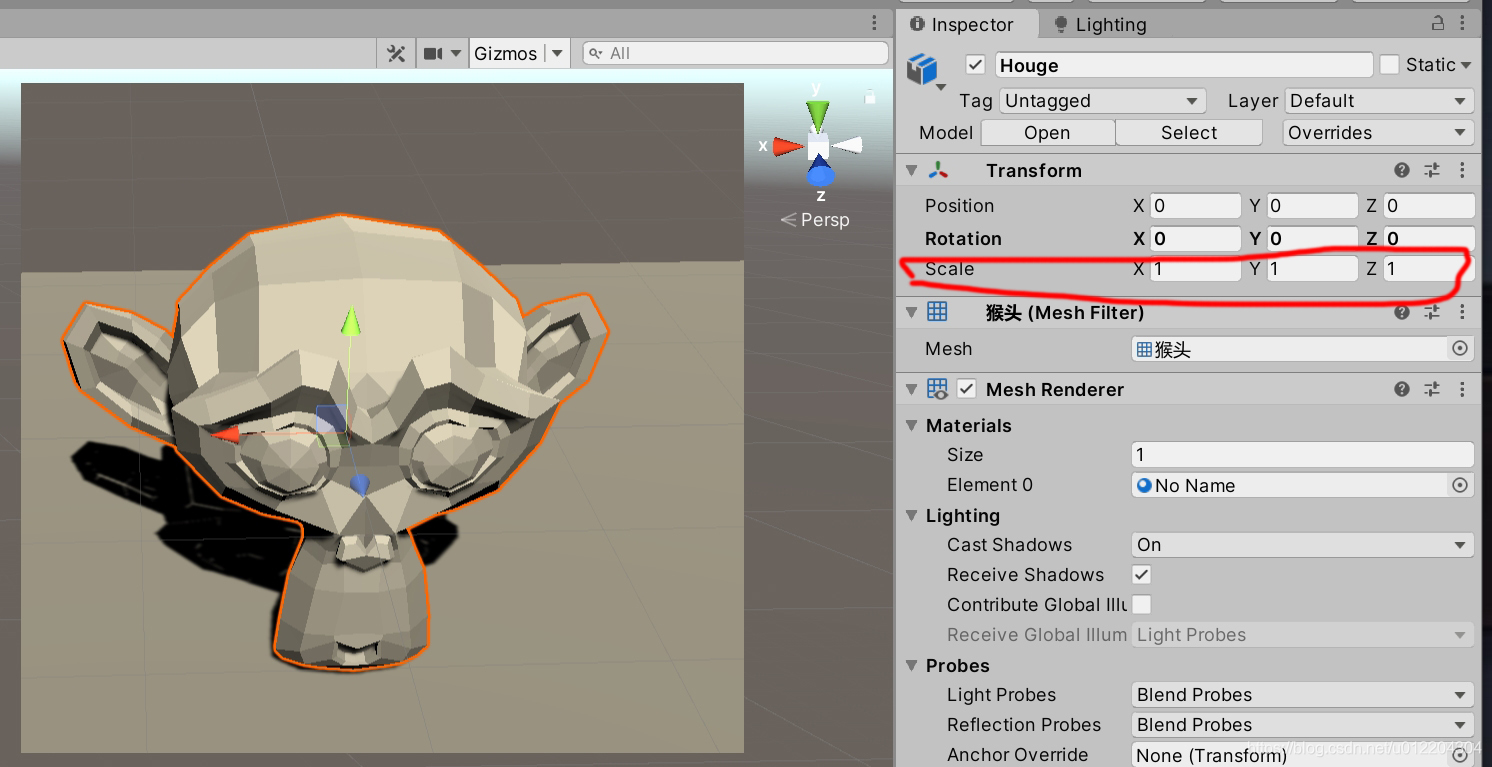Enable the Static checkbox

(x=1389, y=64)
